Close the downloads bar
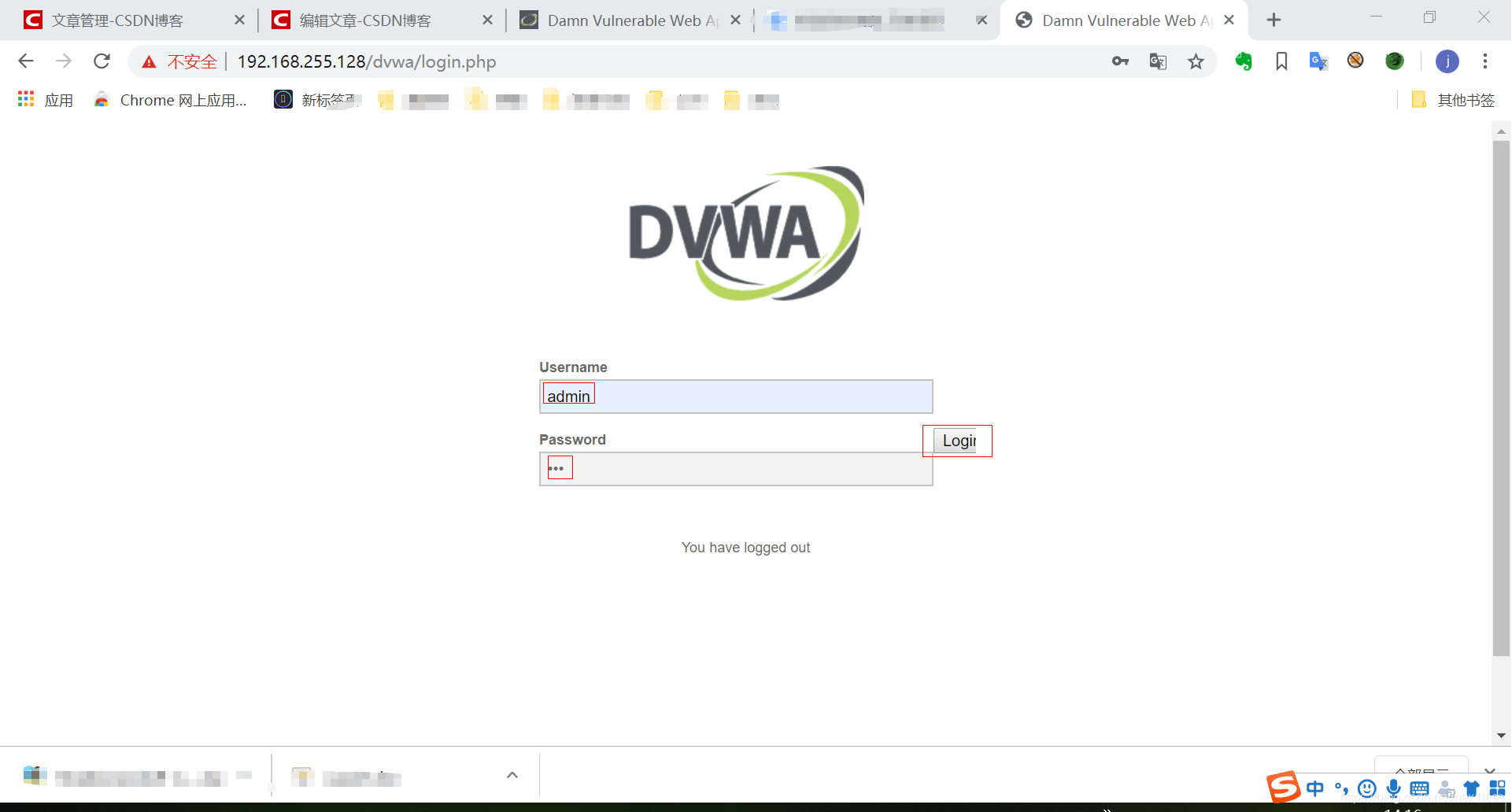The width and height of the screenshot is (1512, 812). 1489,771
